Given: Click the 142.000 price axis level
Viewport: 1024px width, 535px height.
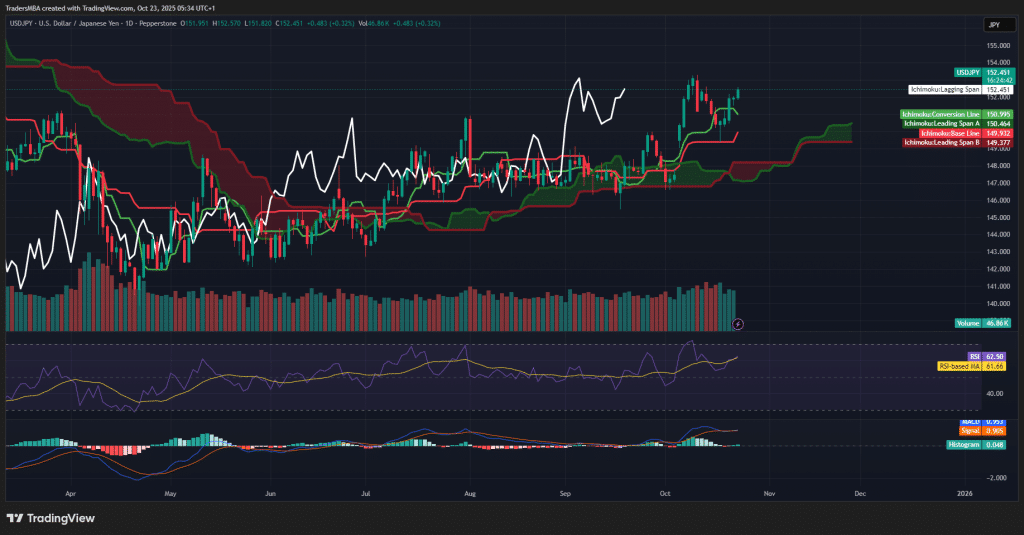Looking at the screenshot, I should point(999,269).
